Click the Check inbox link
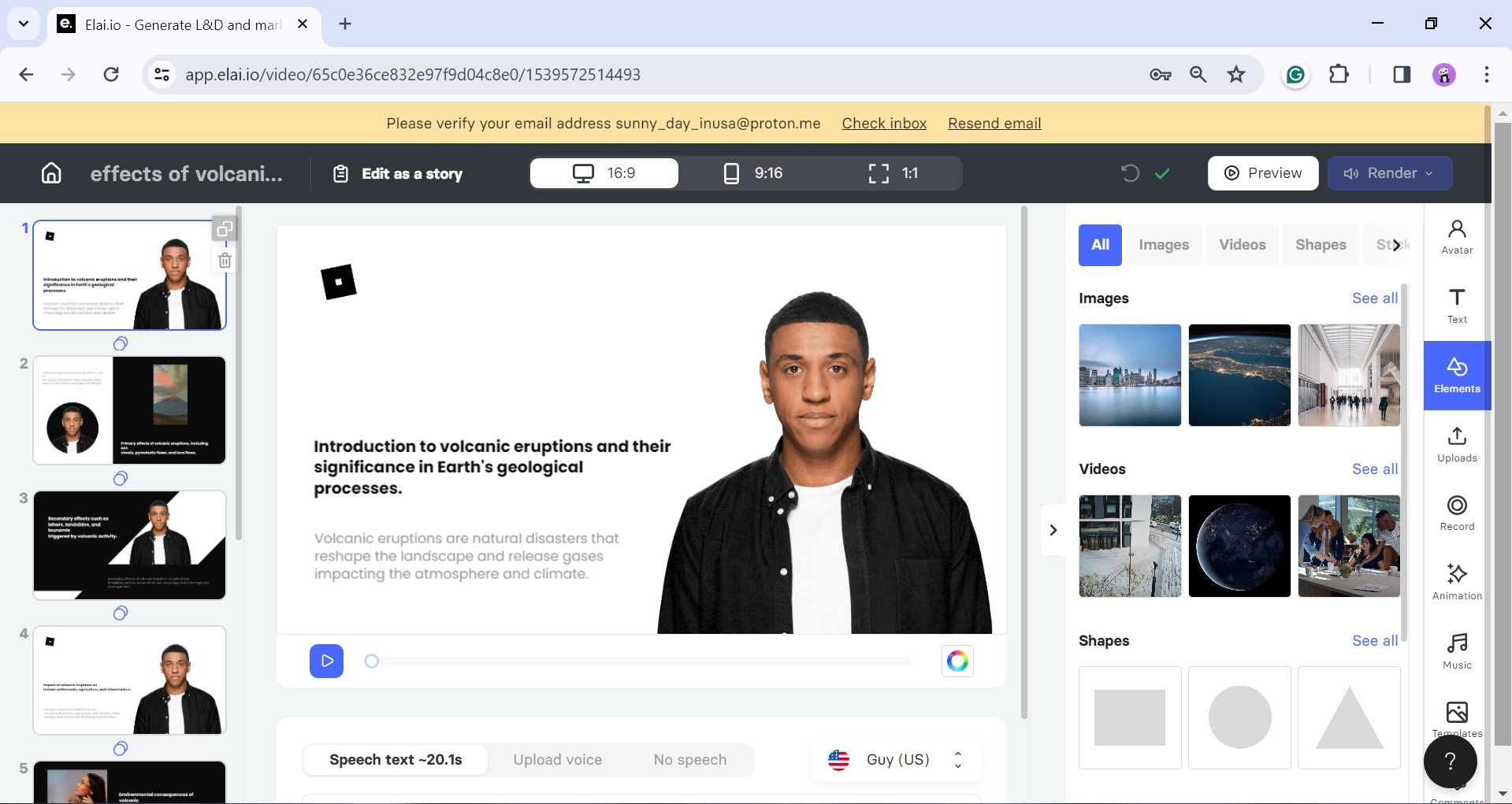The width and height of the screenshot is (1512, 804). pyautogui.click(x=884, y=124)
